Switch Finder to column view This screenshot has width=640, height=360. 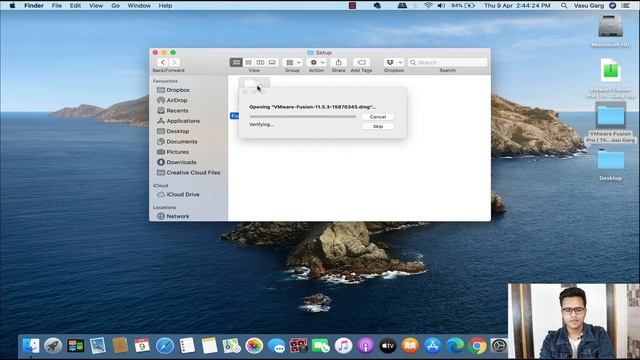[x=260, y=62]
